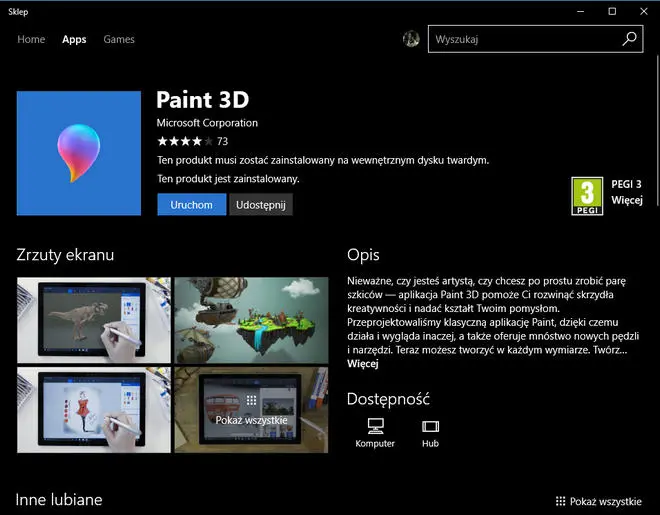
Task: Click the Inne lubiane heading
Action: 59,500
